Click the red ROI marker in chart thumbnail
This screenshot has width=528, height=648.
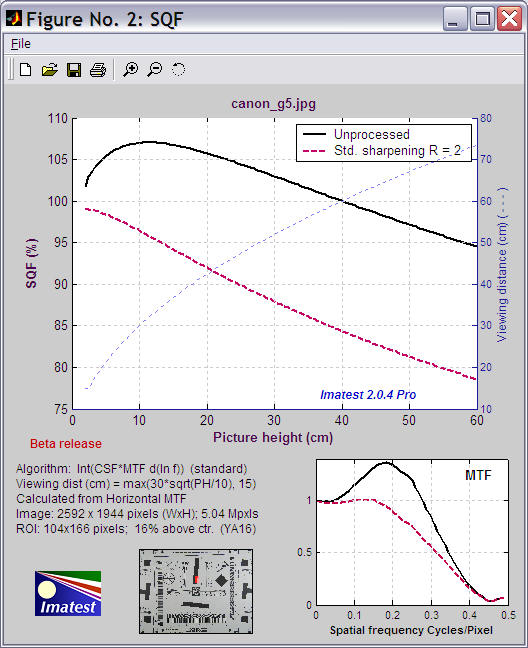tap(197, 579)
